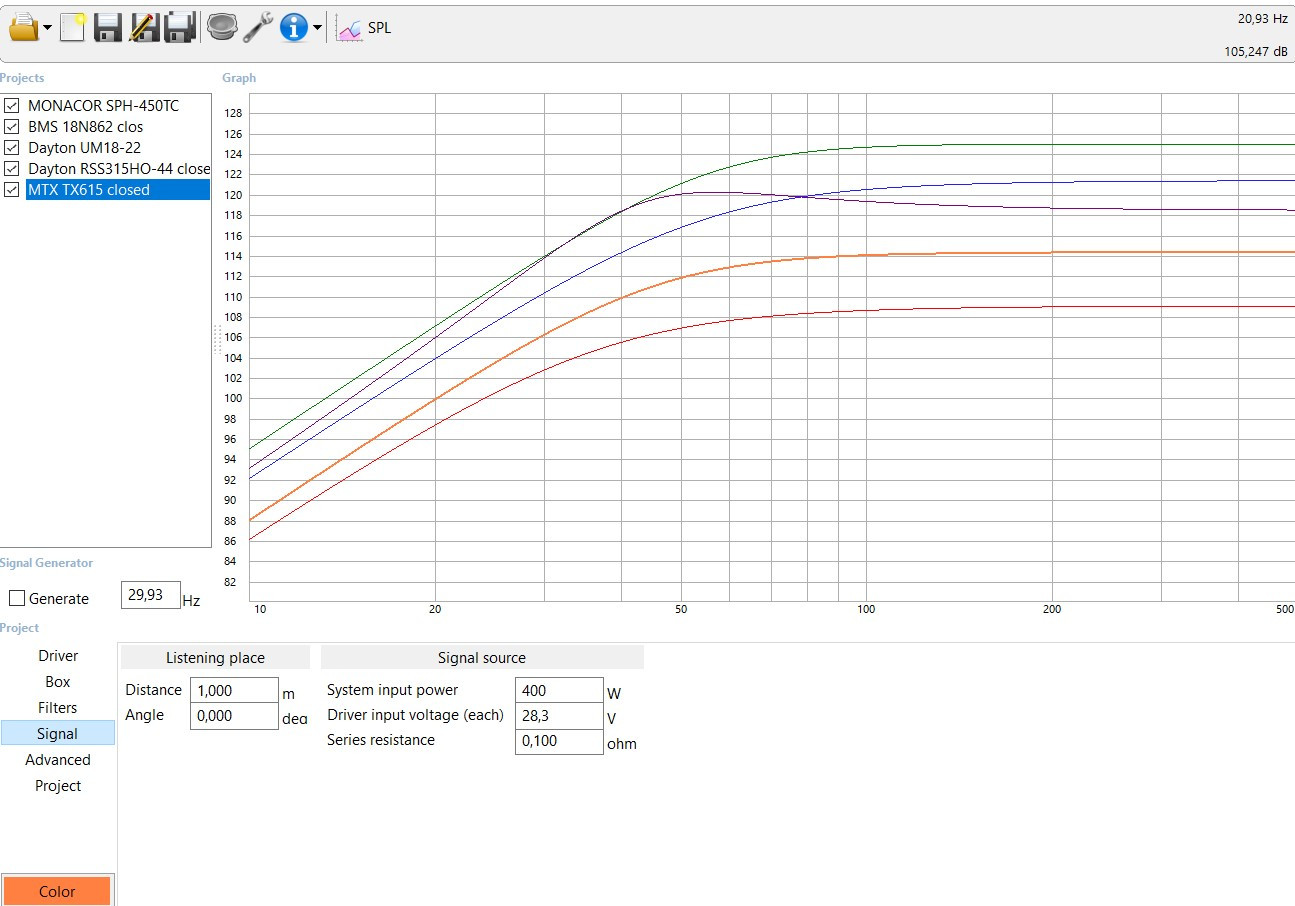Click the System input power field

(558, 690)
